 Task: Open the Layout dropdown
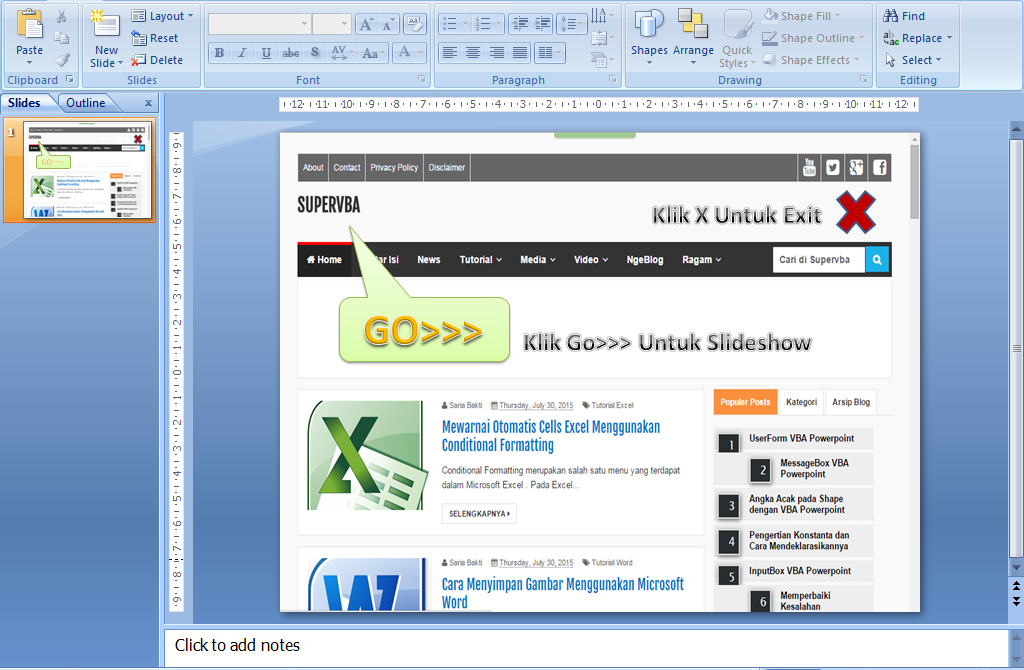click(163, 15)
